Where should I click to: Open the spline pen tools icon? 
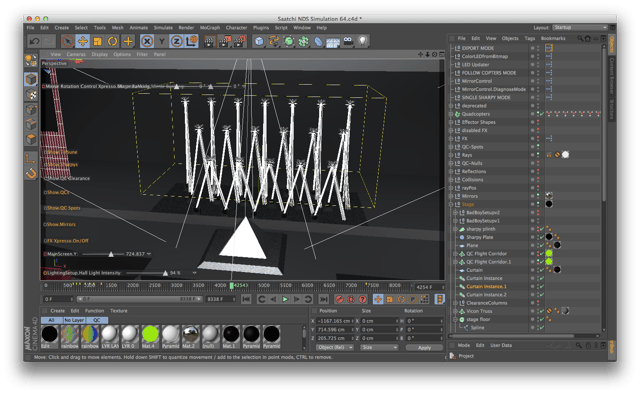[274, 41]
